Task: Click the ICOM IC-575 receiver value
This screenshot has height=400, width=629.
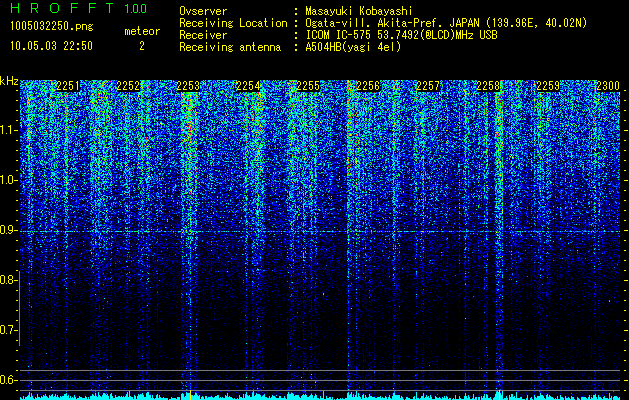Action: [x=401, y=35]
